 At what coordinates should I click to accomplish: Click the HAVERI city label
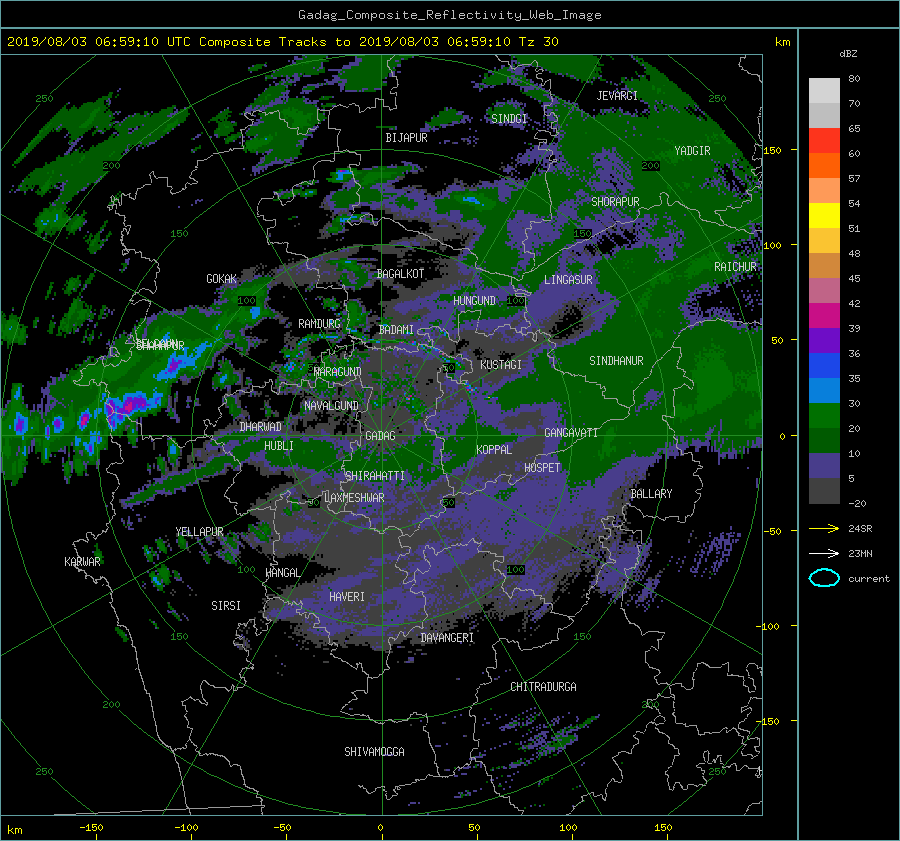347,597
